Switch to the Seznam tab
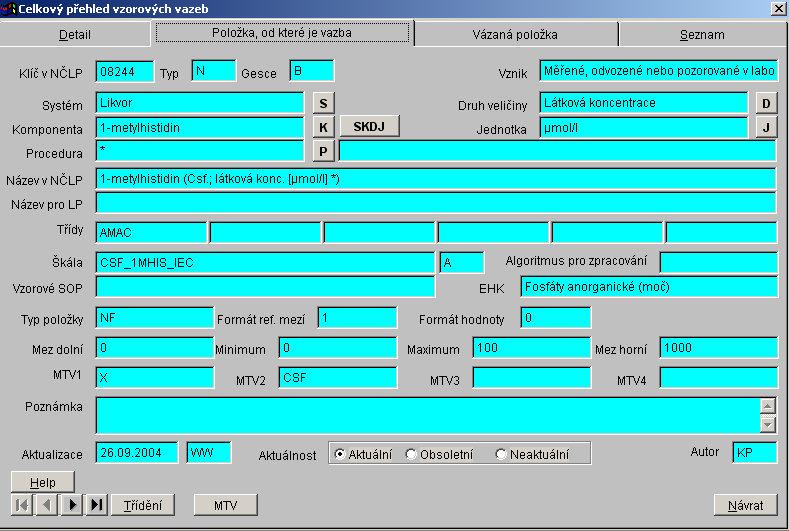Viewport: 789px width, 531px height. [x=702, y=34]
